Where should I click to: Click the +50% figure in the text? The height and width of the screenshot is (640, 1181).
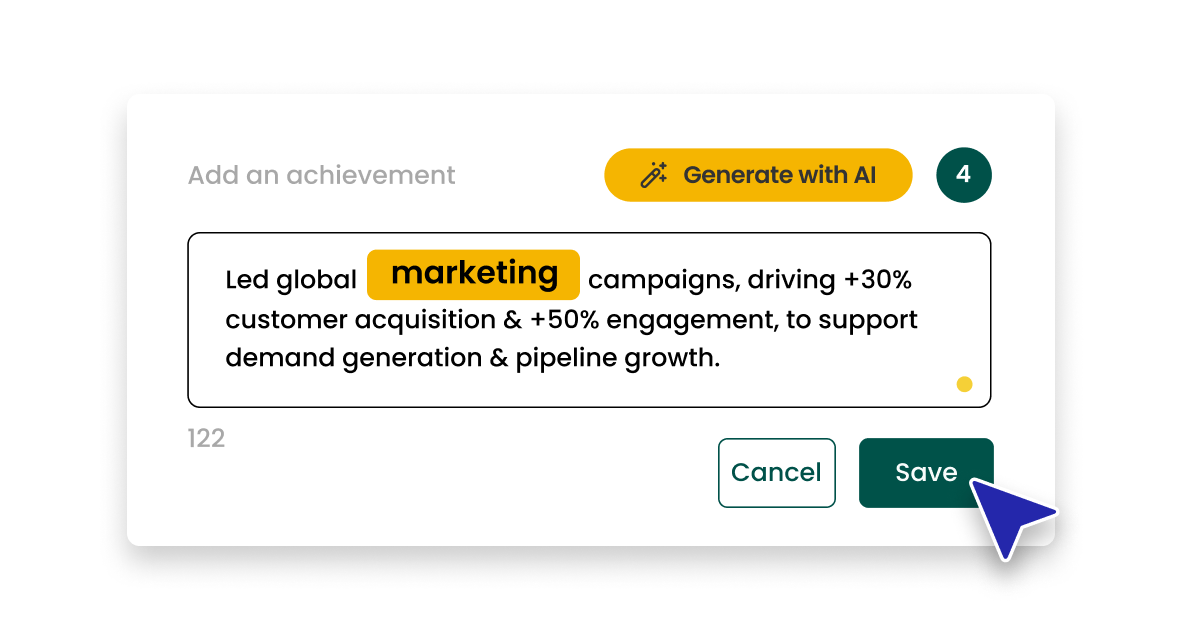(x=565, y=320)
